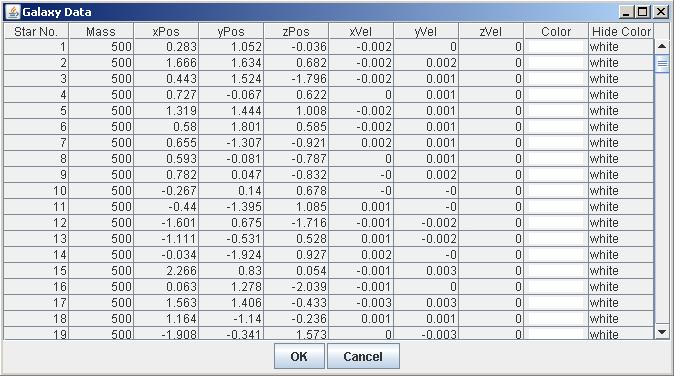Maximize the Galaxy Data window

[x=643, y=12]
